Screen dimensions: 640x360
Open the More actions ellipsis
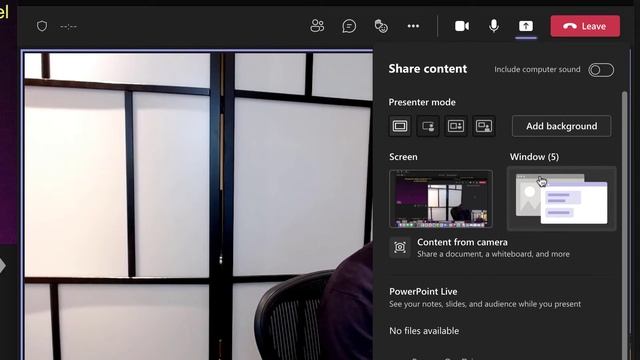413,26
